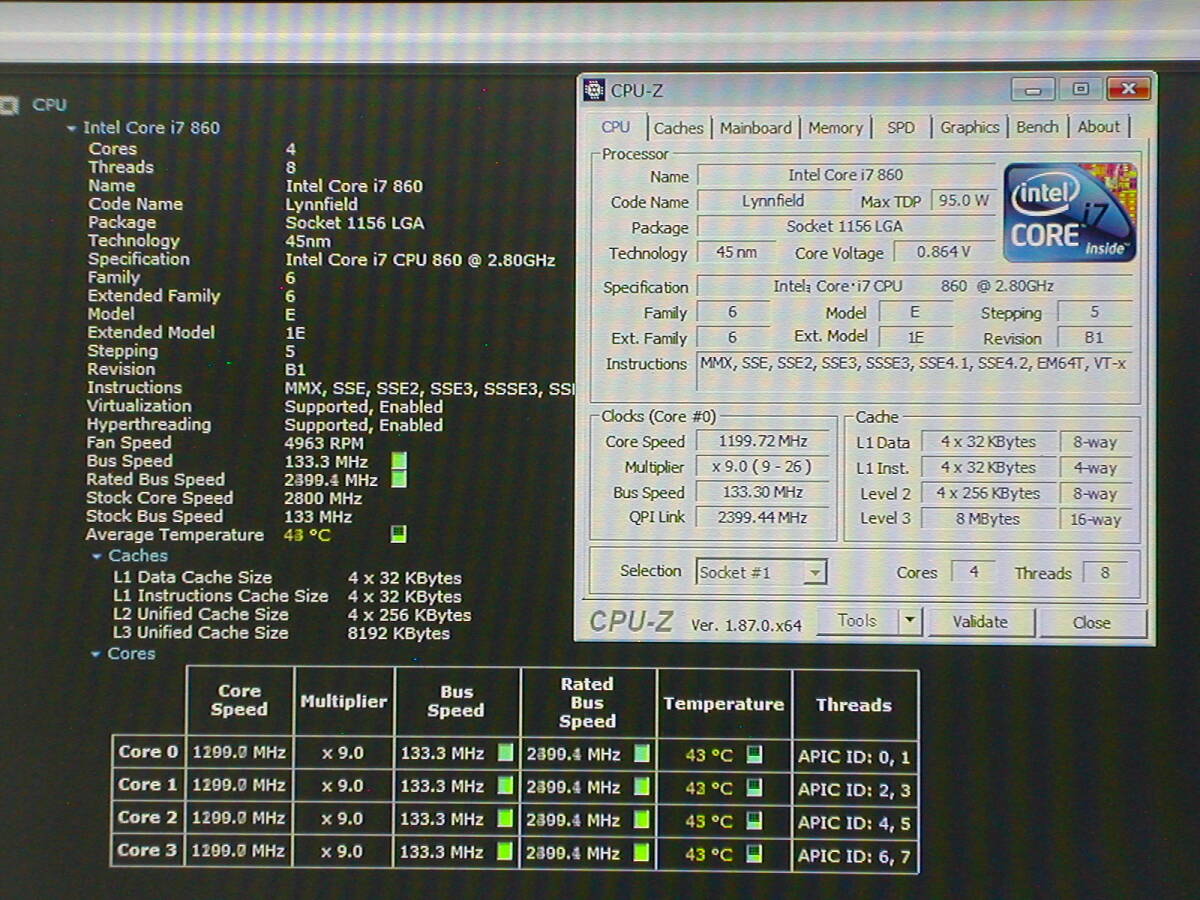Click the QPI Link 2399.44 MHz field

tap(763, 517)
